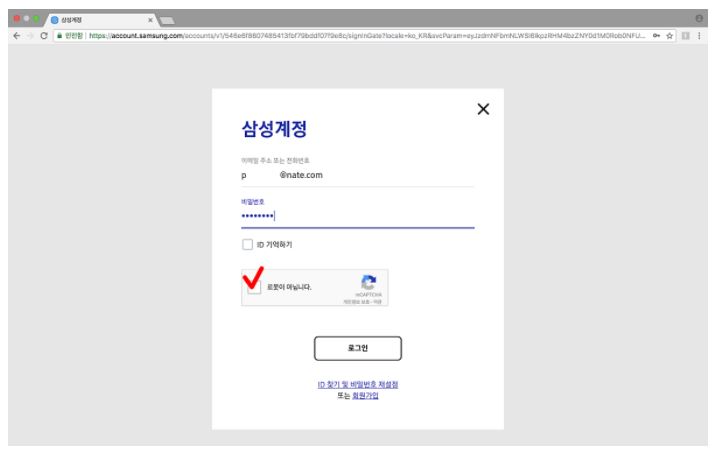Click the green secure padlock icon
The width and height of the screenshot is (718, 455).
(60, 36)
